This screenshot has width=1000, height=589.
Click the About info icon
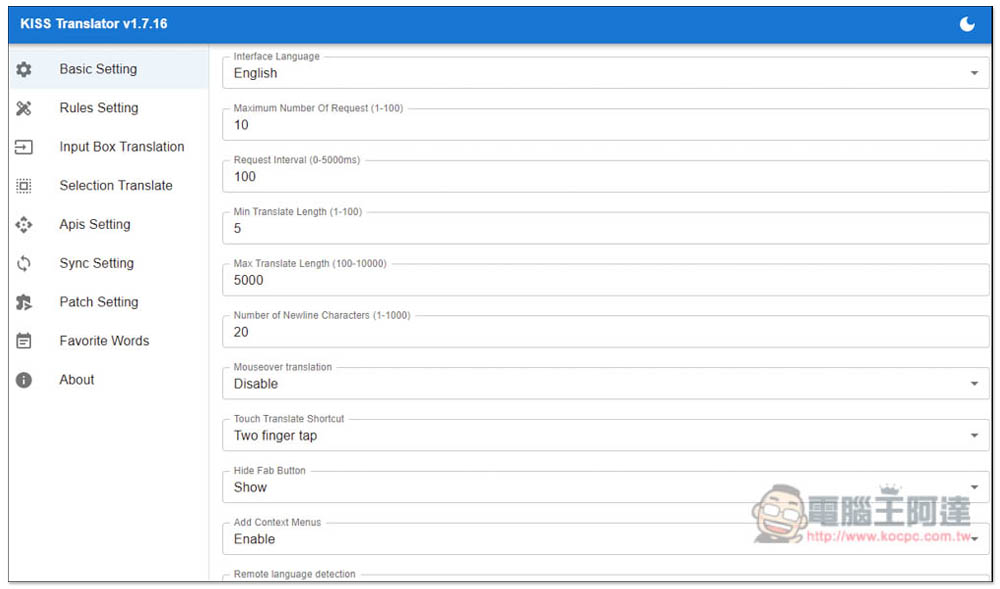[24, 380]
